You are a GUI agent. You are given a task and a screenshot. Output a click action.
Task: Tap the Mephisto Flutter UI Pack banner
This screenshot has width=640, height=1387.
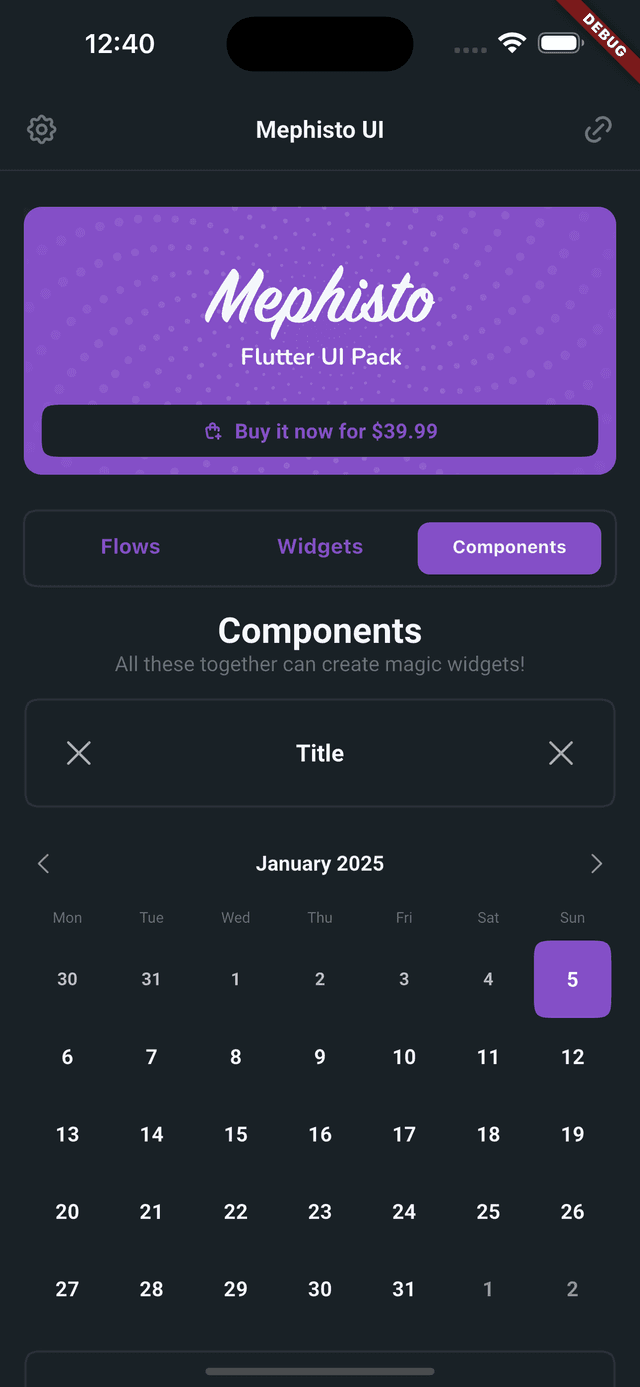click(320, 341)
